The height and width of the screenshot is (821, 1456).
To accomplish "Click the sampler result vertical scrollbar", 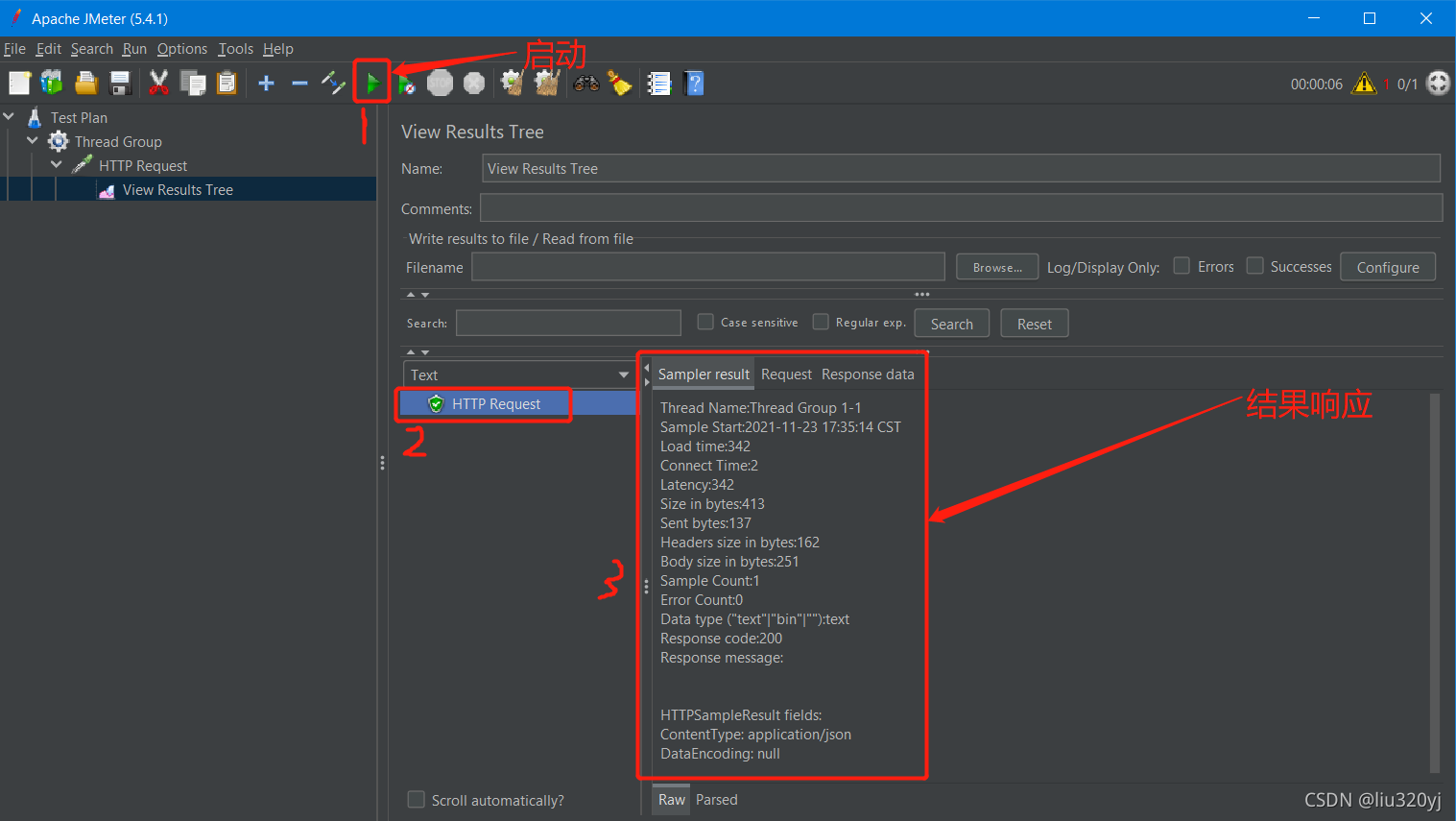I will 1435,583.
